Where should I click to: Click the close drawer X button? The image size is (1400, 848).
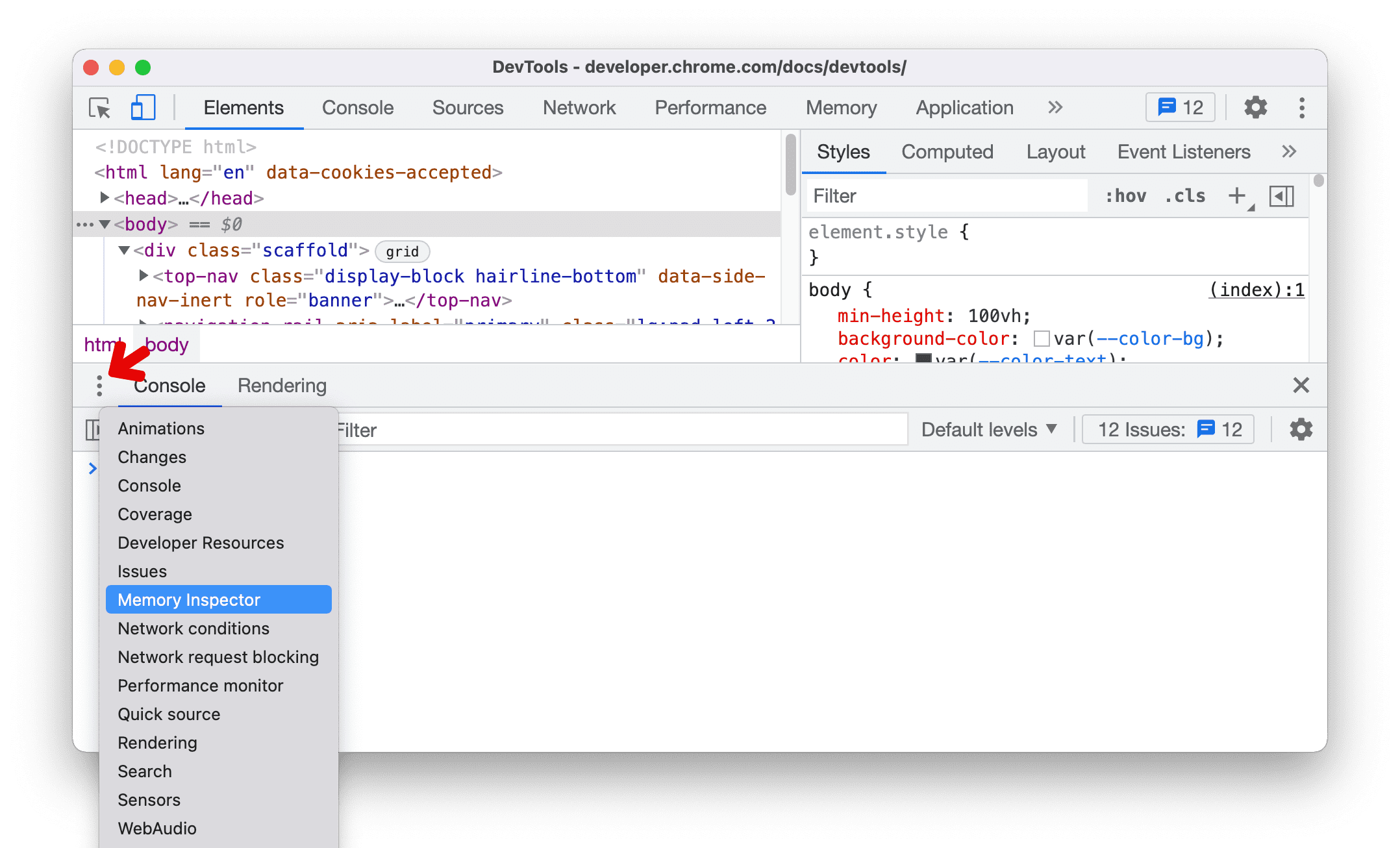[1301, 385]
